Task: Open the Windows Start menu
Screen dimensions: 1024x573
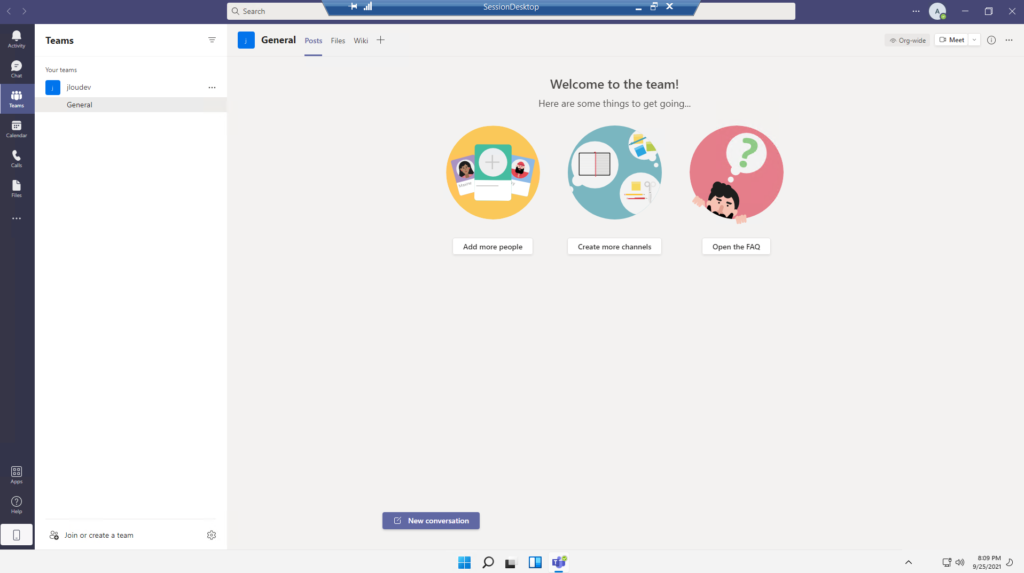Action: coord(464,562)
